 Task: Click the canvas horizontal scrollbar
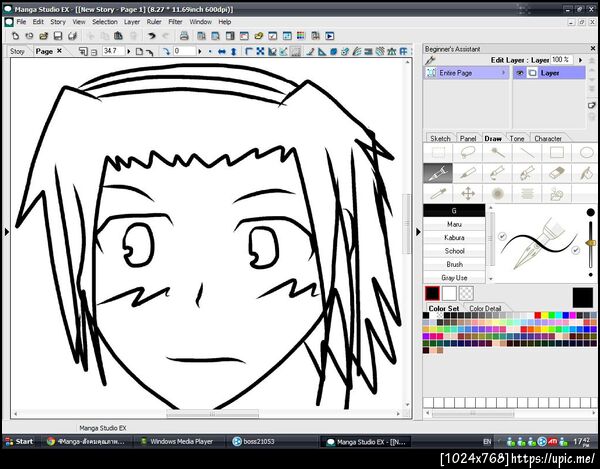pyautogui.click(x=212, y=413)
